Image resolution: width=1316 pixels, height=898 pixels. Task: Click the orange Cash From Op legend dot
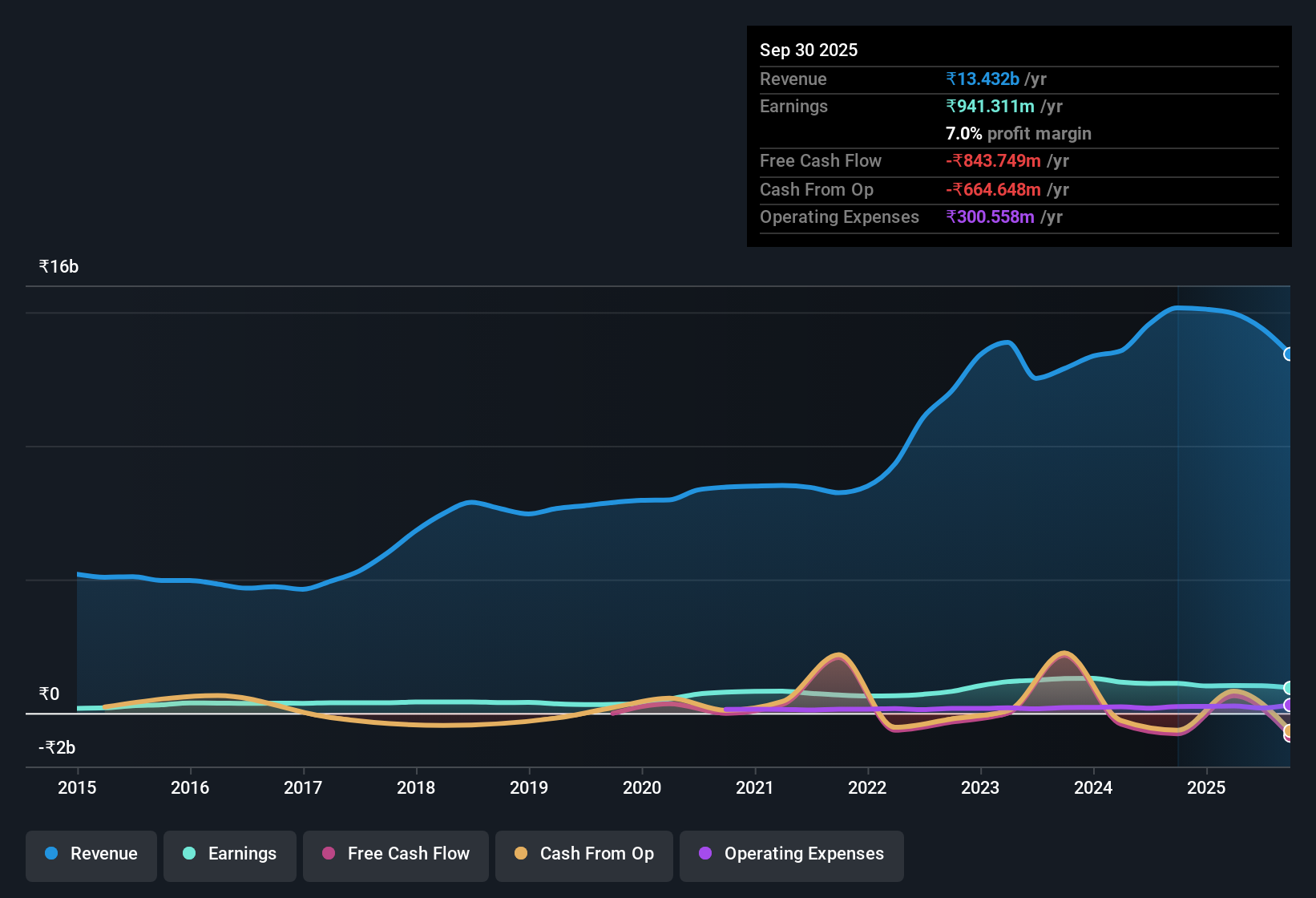(521, 854)
